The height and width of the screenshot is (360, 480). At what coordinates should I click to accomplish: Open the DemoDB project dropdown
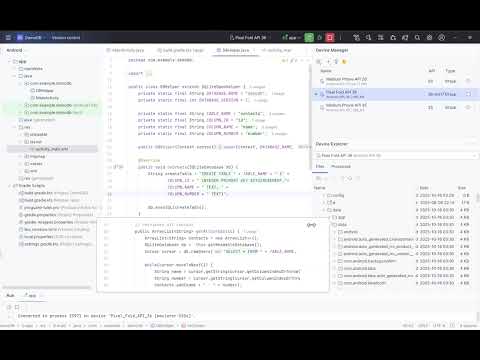tap(31, 38)
